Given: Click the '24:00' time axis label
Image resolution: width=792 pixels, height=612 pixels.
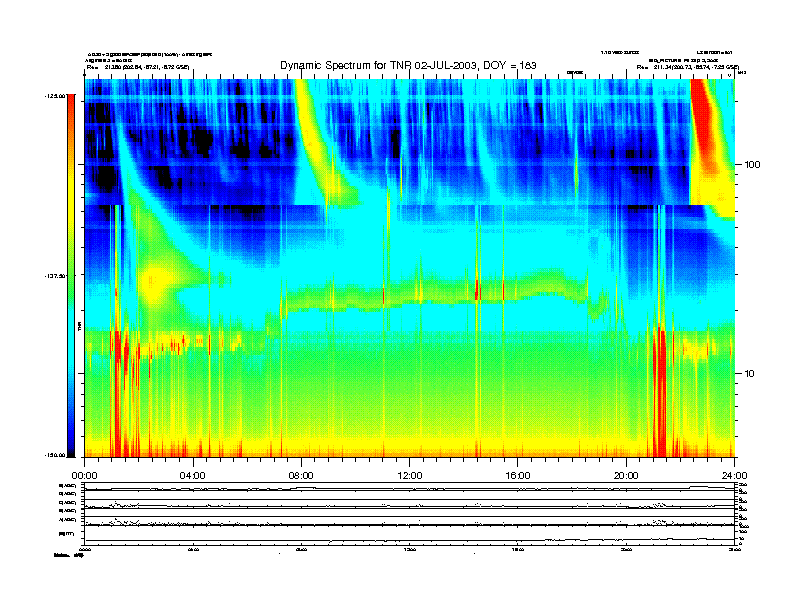Looking at the screenshot, I should tap(734, 476).
